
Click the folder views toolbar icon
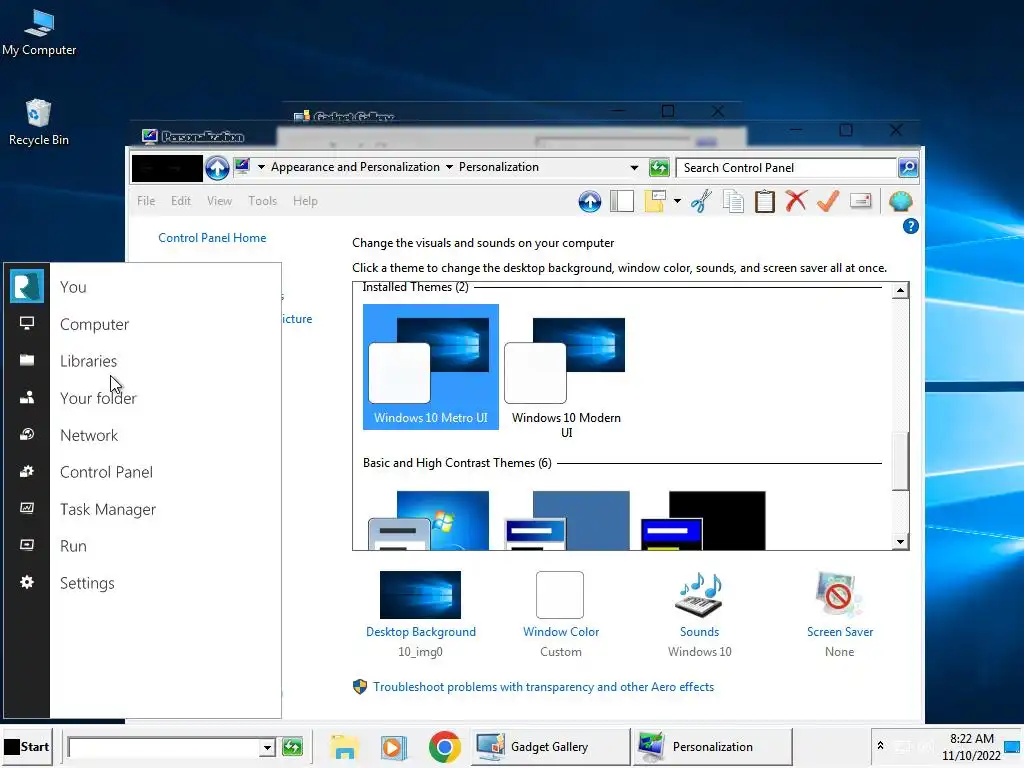click(655, 201)
